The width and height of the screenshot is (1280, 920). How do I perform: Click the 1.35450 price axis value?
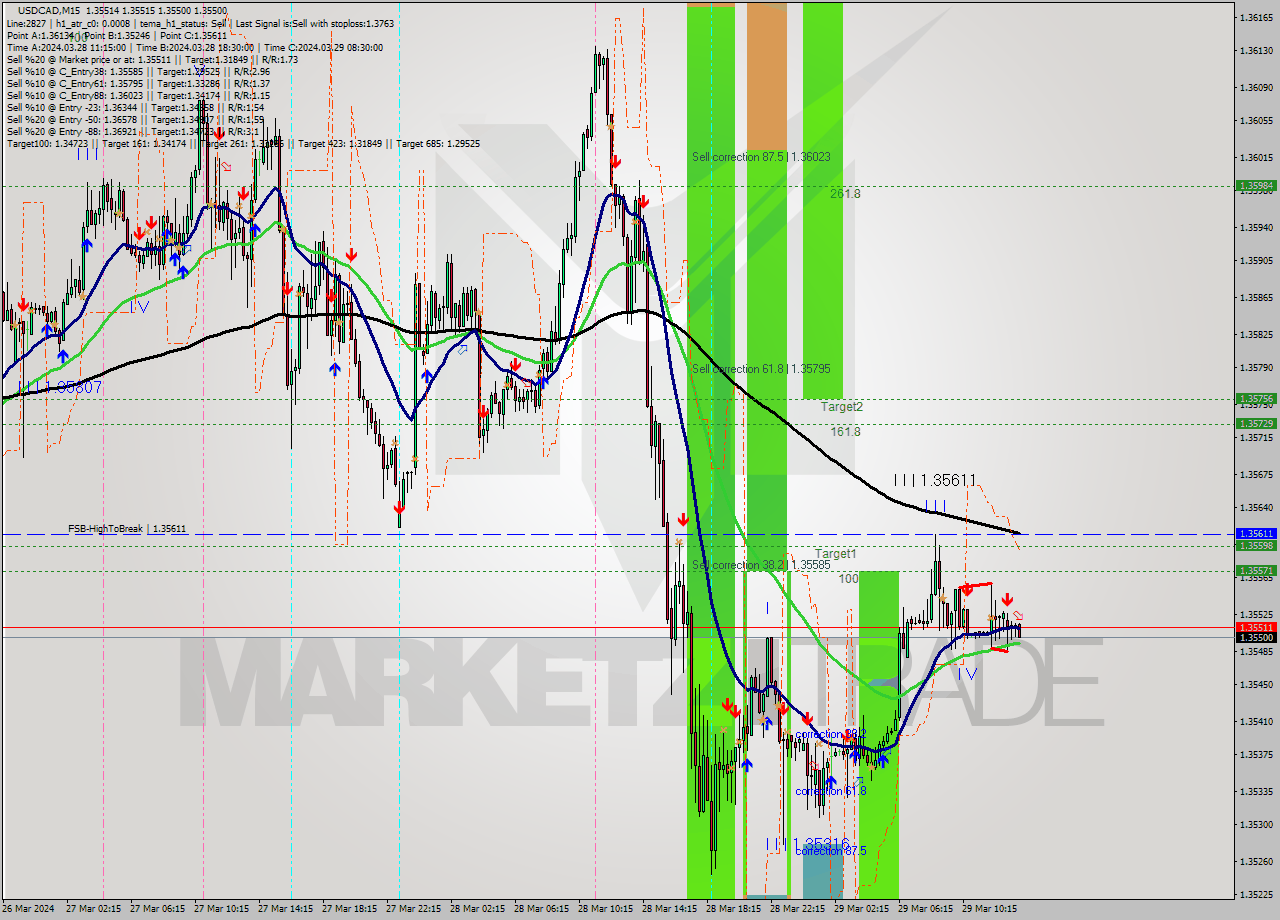(1256, 685)
